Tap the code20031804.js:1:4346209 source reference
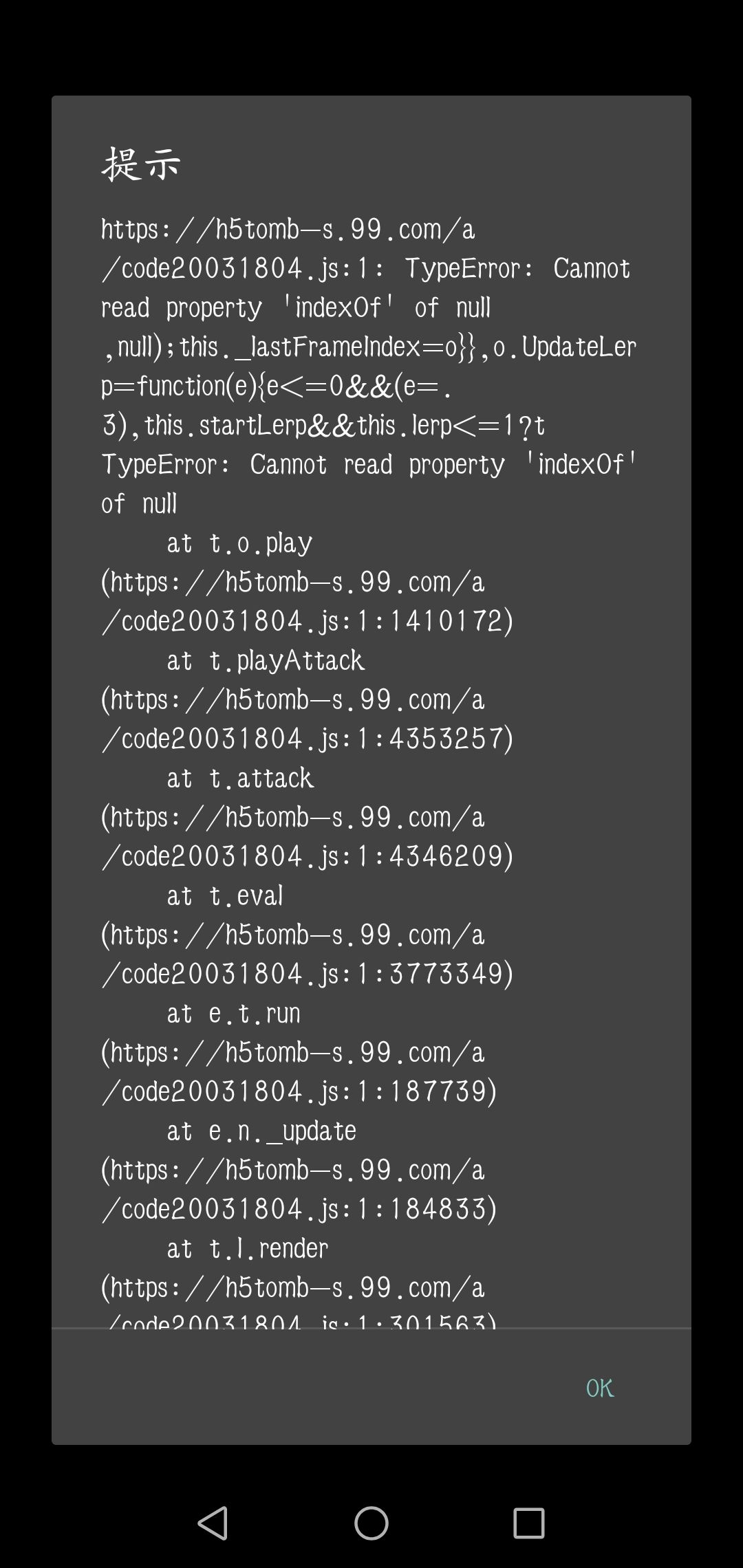Screen dimensions: 743x1568 point(308,857)
